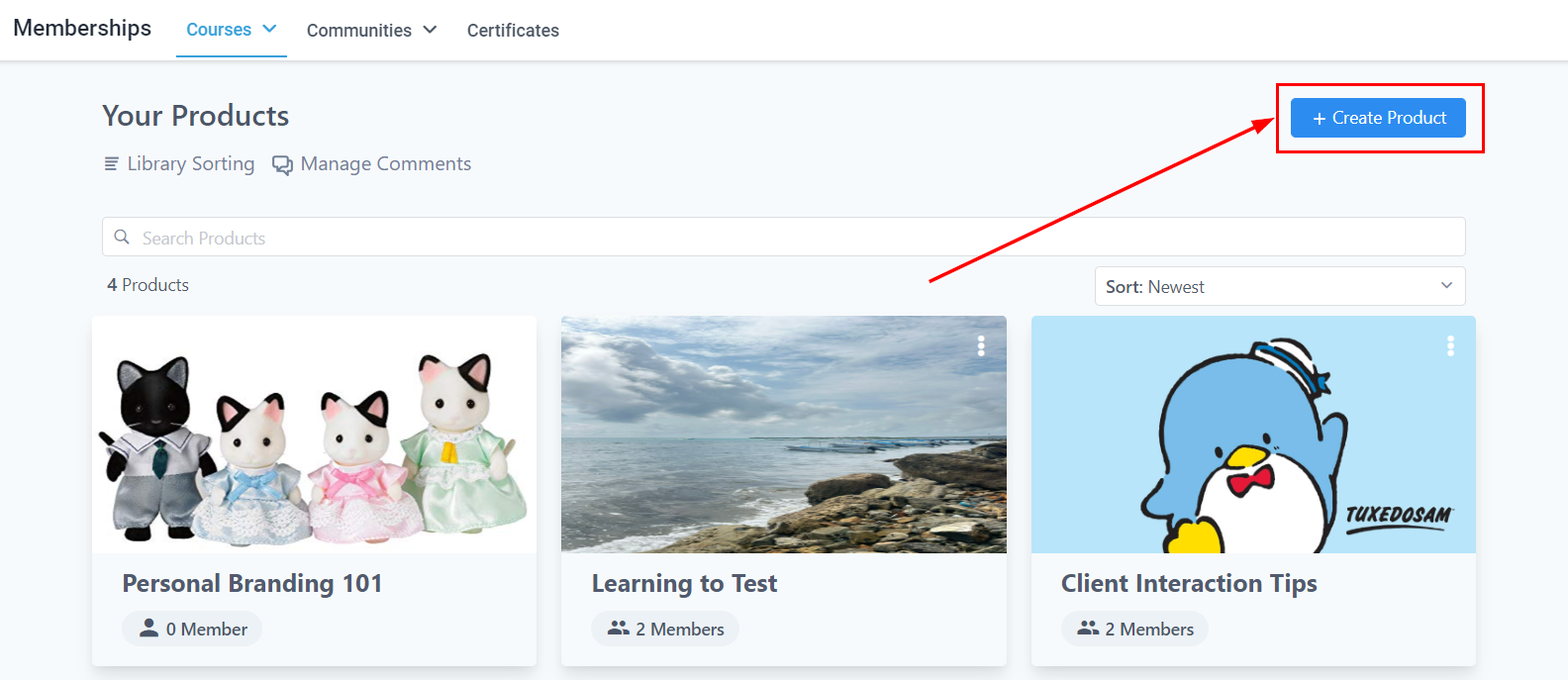Image resolution: width=1568 pixels, height=680 pixels.
Task: Open the Sort: Newest dropdown
Action: pyautogui.click(x=1279, y=286)
